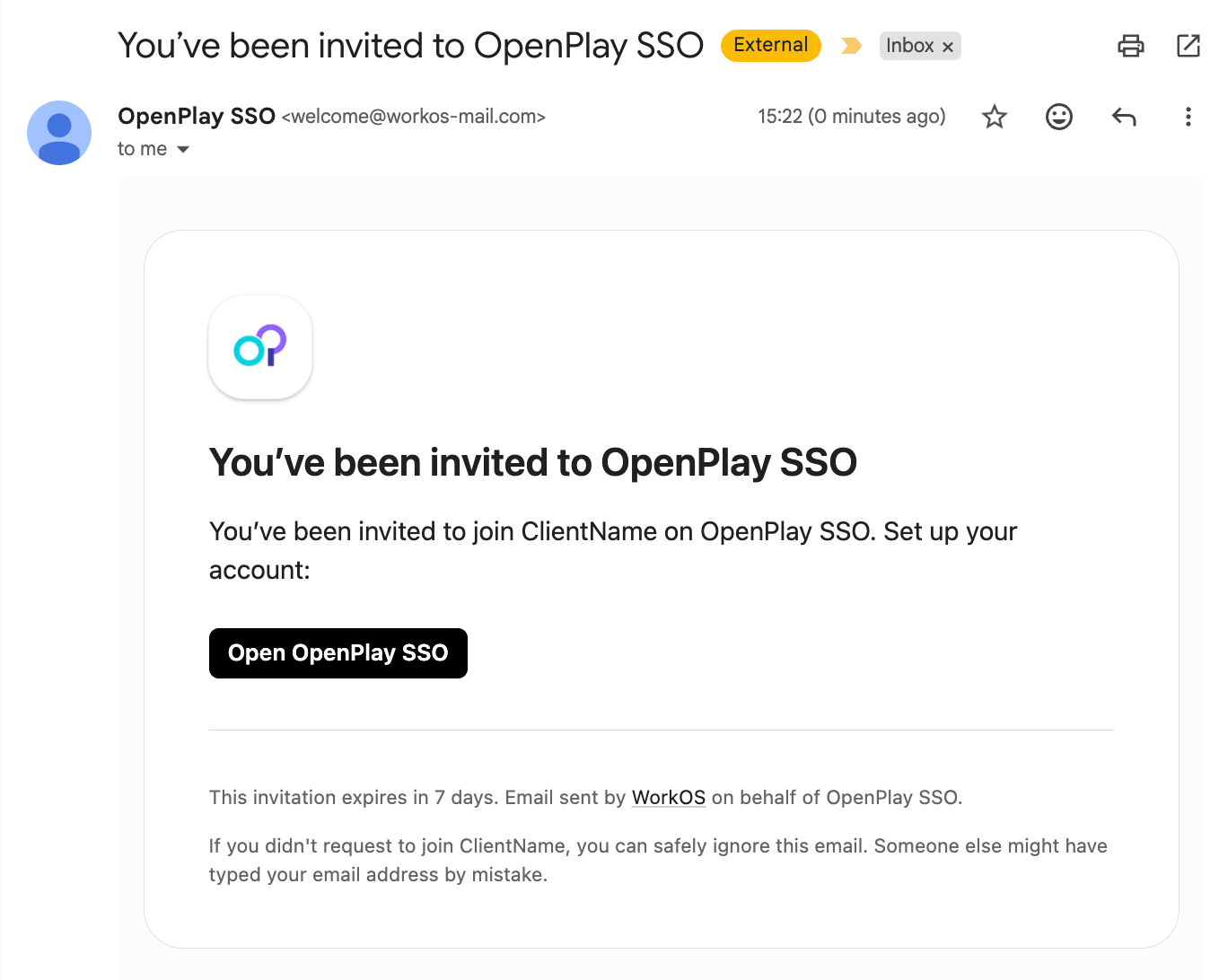1219x980 pixels.
Task: Click the bold invitation heading in the body
Action: tap(533, 463)
